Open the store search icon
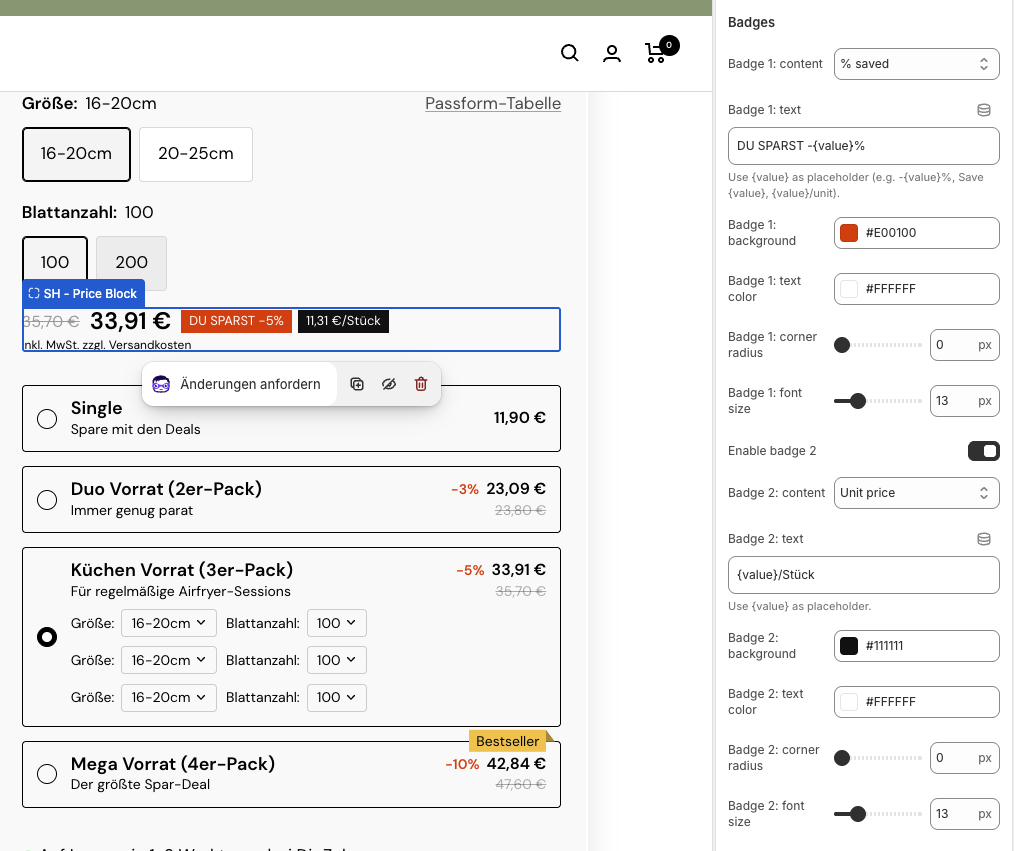Viewport: 1014px width, 851px height. [569, 52]
